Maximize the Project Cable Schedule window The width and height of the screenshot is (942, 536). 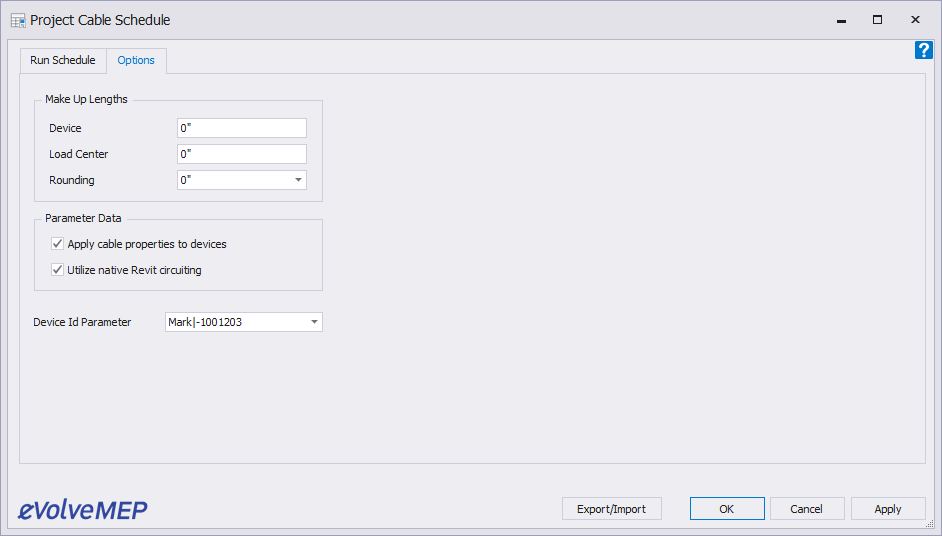(x=878, y=20)
